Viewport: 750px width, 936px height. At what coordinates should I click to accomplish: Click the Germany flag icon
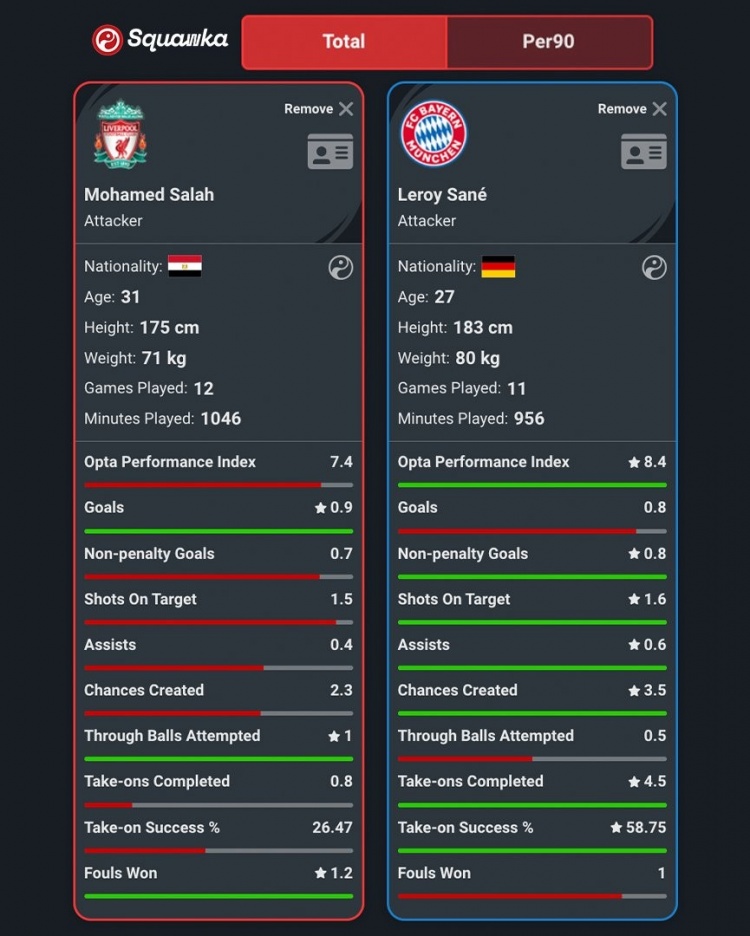tap(498, 266)
